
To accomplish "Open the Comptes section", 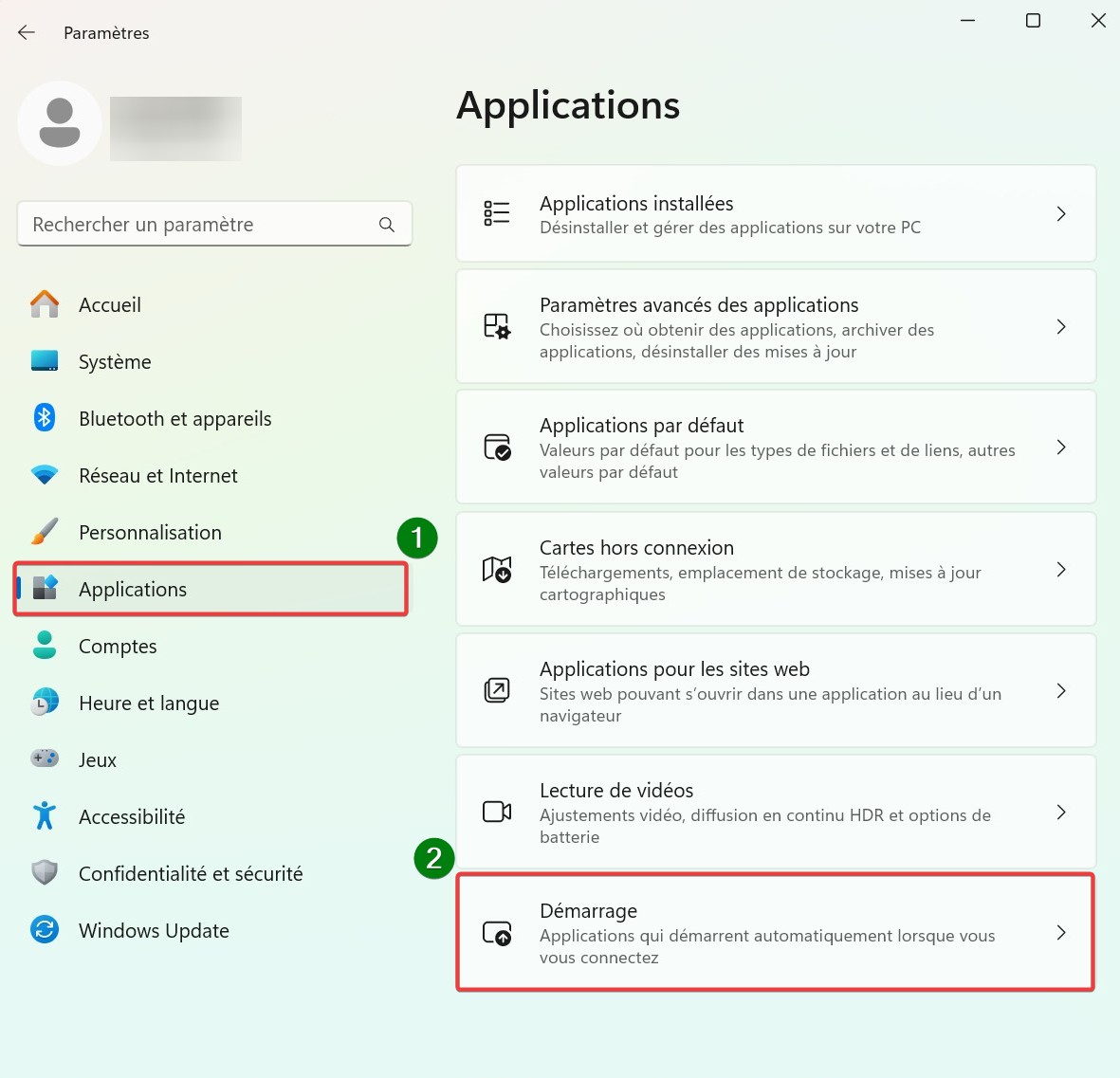I will (213, 646).
